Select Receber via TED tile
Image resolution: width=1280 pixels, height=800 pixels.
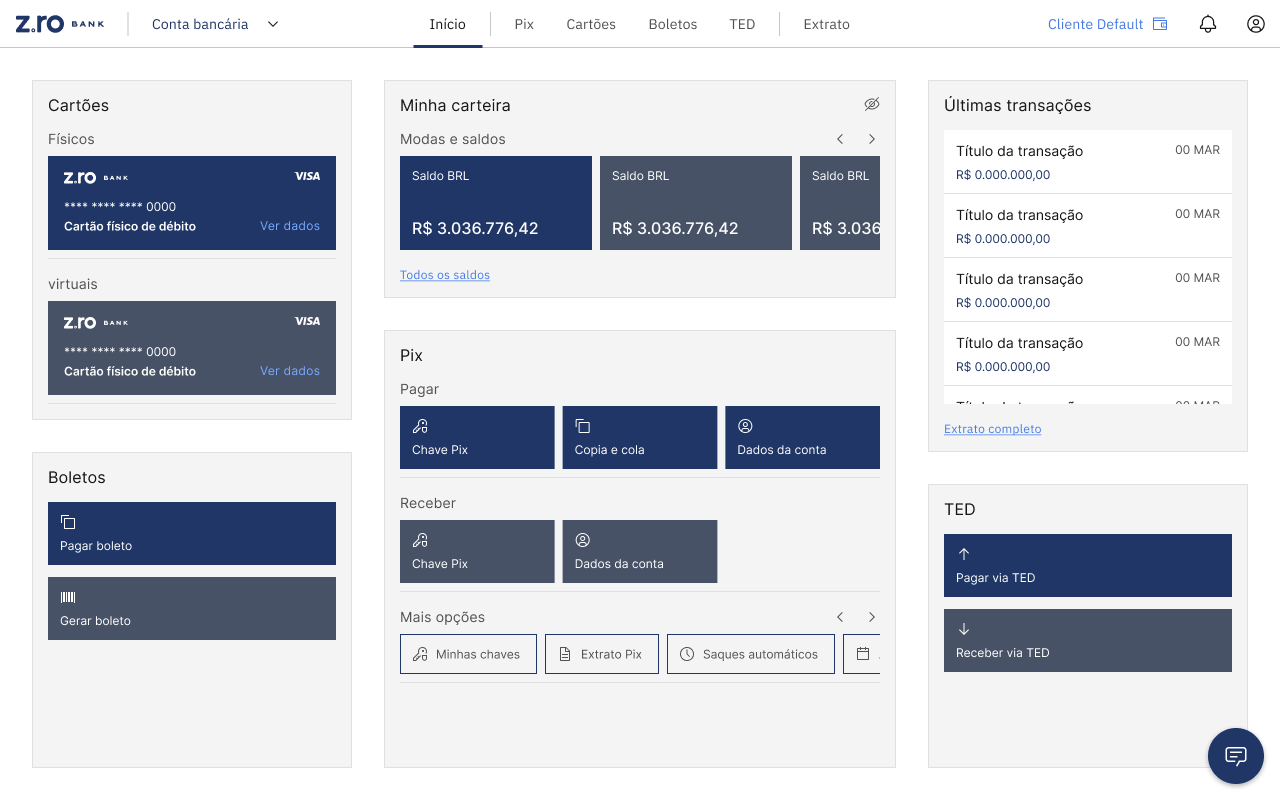[1088, 640]
